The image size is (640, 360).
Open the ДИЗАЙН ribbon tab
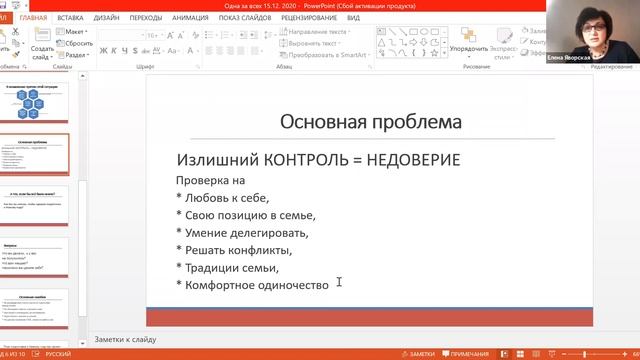tap(107, 18)
